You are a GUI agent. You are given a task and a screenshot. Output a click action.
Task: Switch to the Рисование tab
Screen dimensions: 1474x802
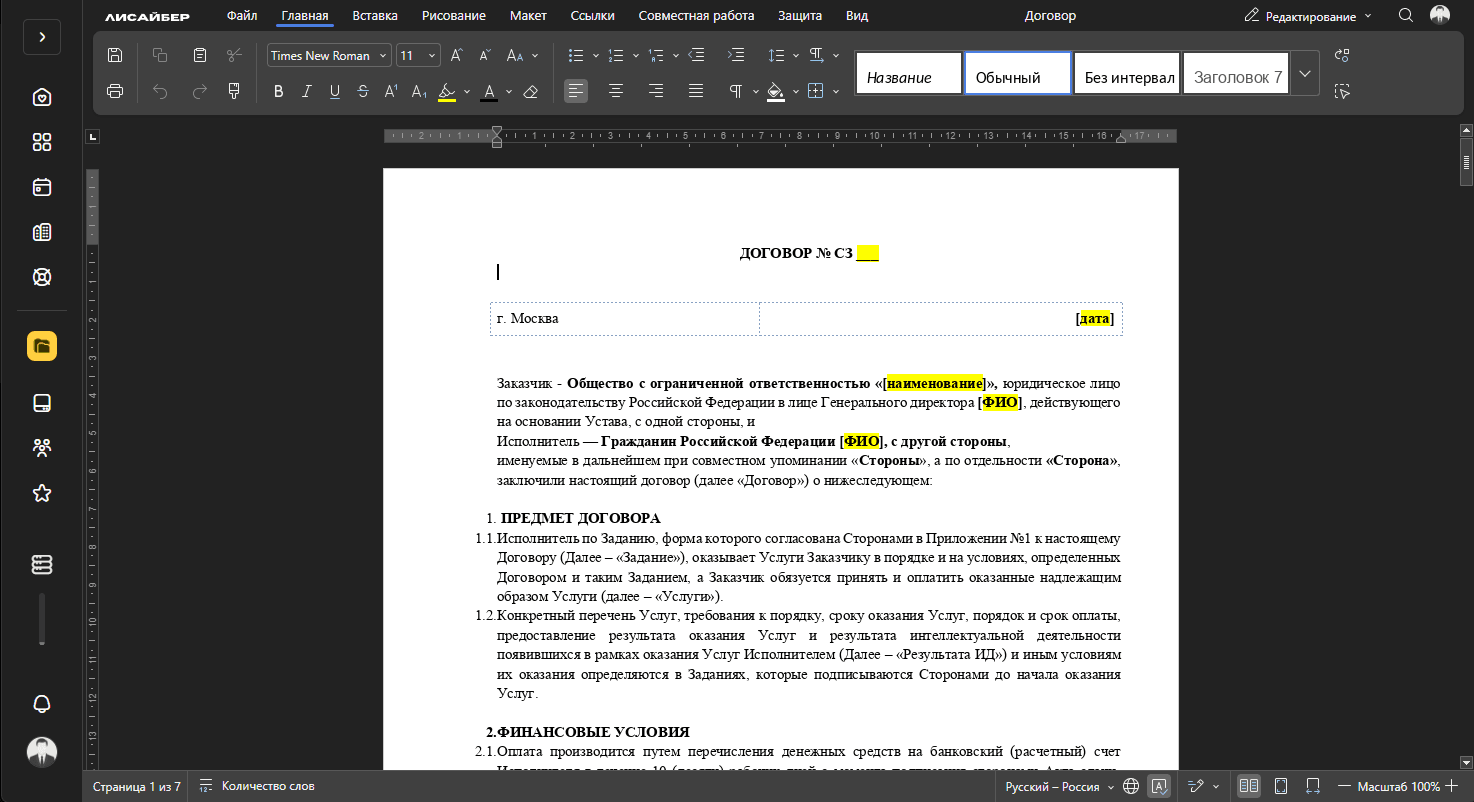(454, 15)
